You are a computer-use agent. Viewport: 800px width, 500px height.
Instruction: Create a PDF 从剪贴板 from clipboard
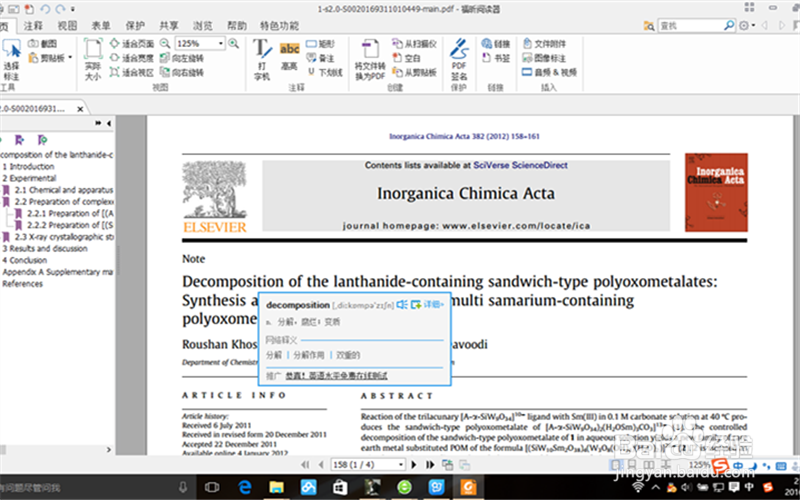coord(414,72)
